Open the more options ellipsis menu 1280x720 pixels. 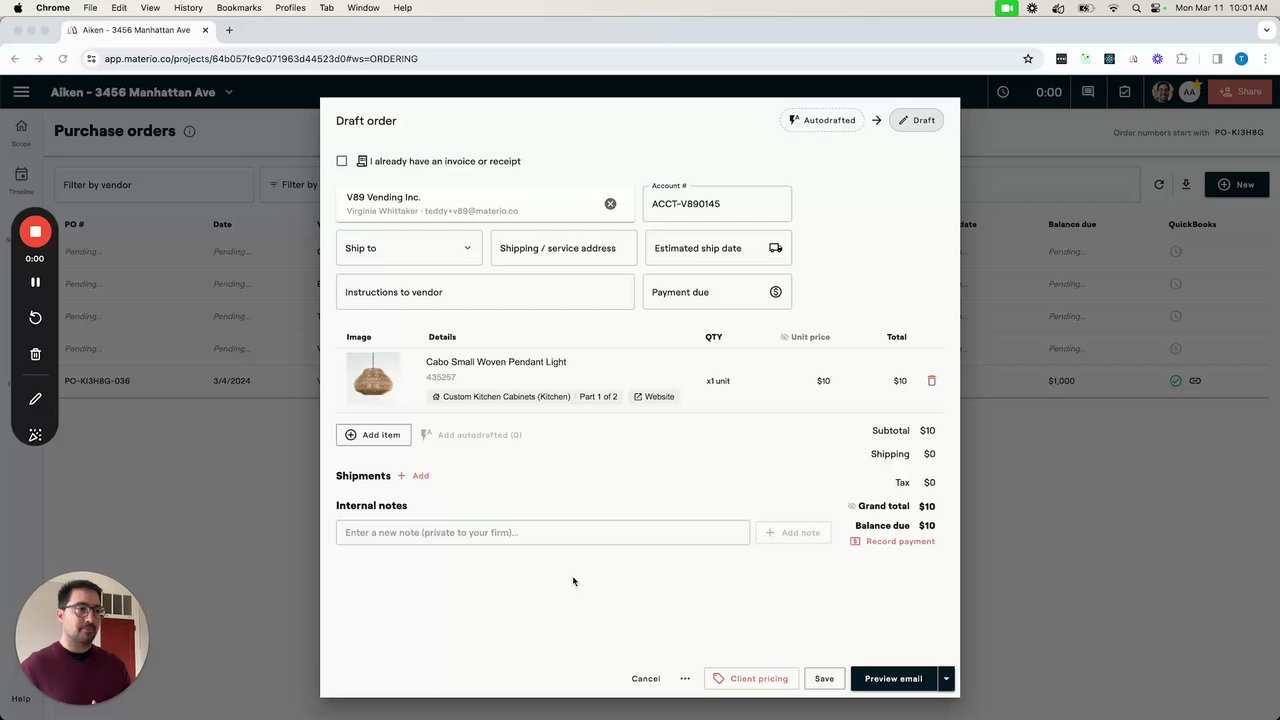click(x=685, y=679)
